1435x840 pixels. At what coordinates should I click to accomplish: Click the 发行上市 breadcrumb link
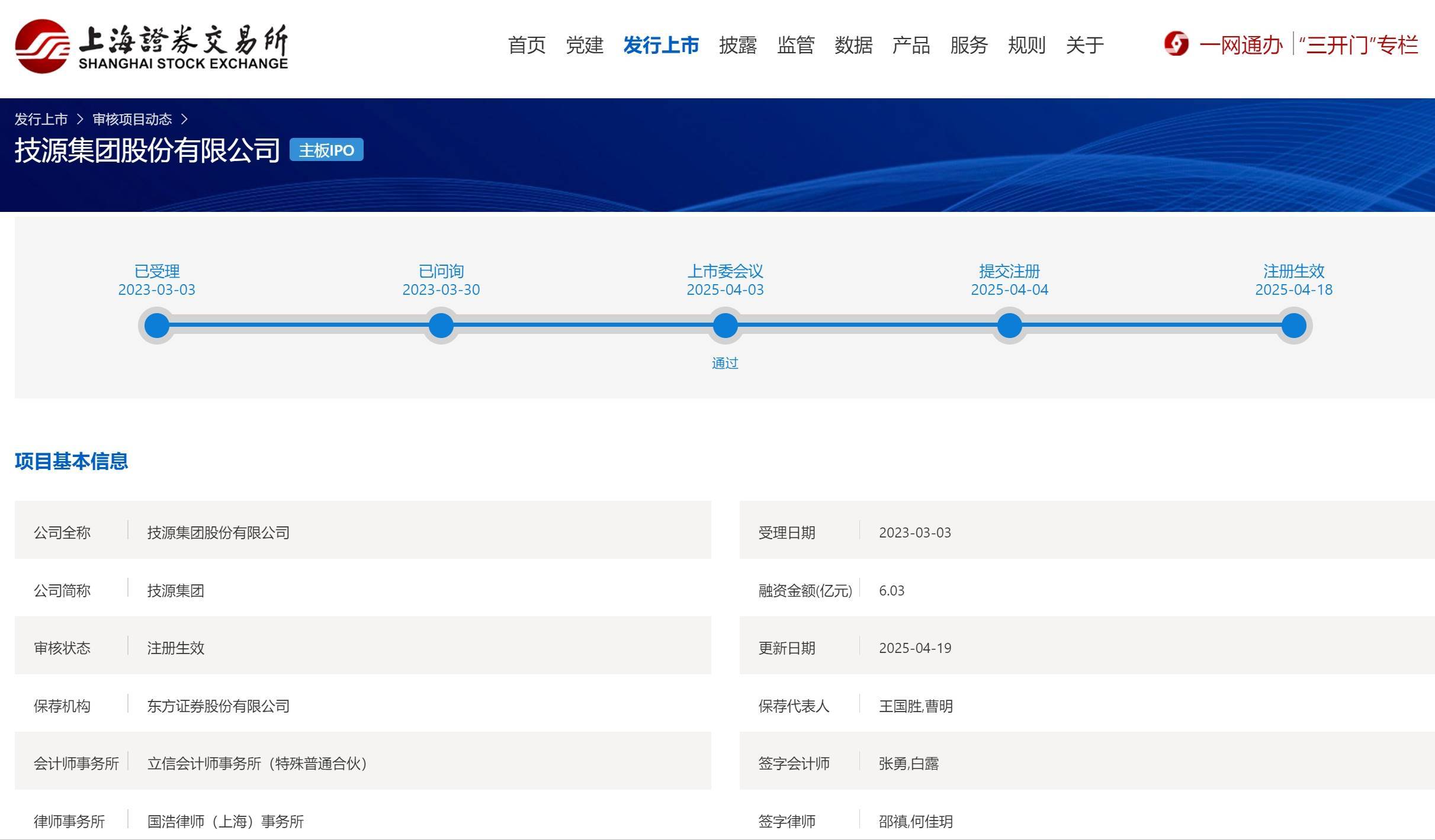coord(41,120)
